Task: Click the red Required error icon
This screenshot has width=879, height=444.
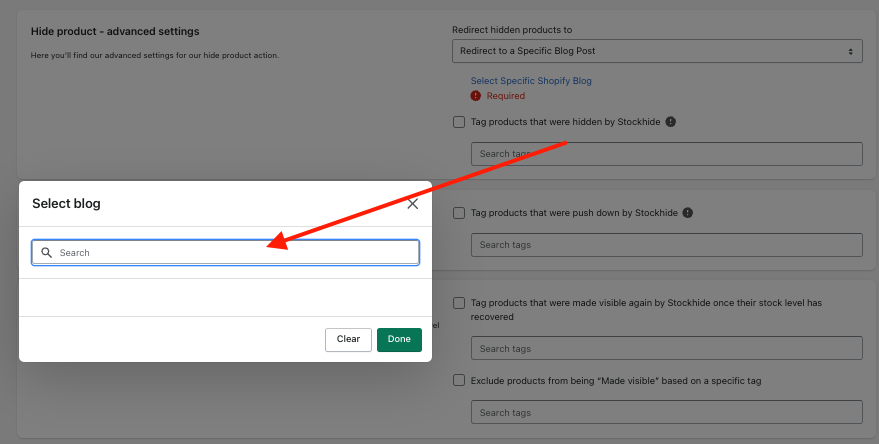Action: (x=476, y=96)
